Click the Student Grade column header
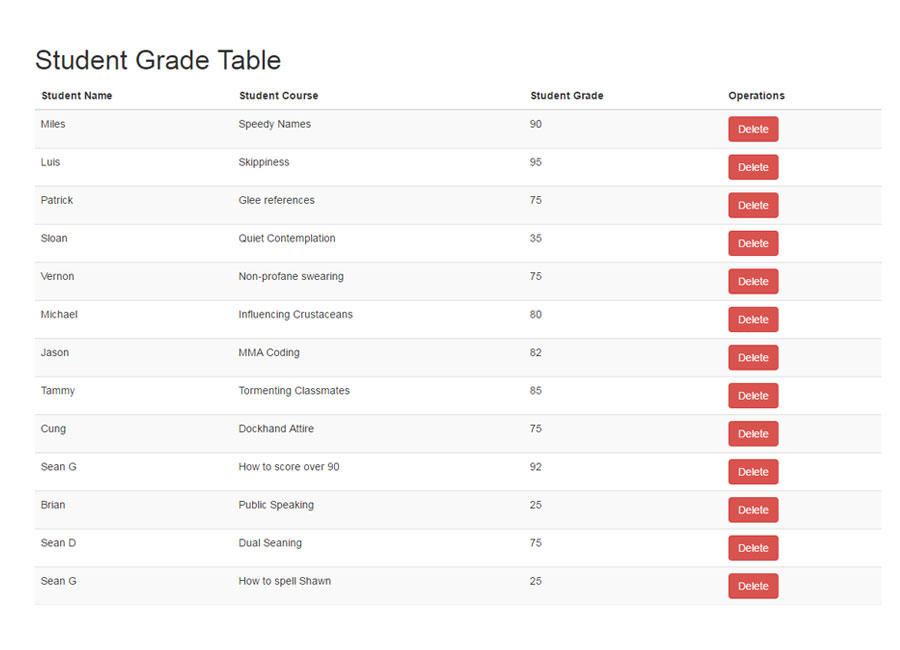The width and height of the screenshot is (900, 650). pos(567,95)
